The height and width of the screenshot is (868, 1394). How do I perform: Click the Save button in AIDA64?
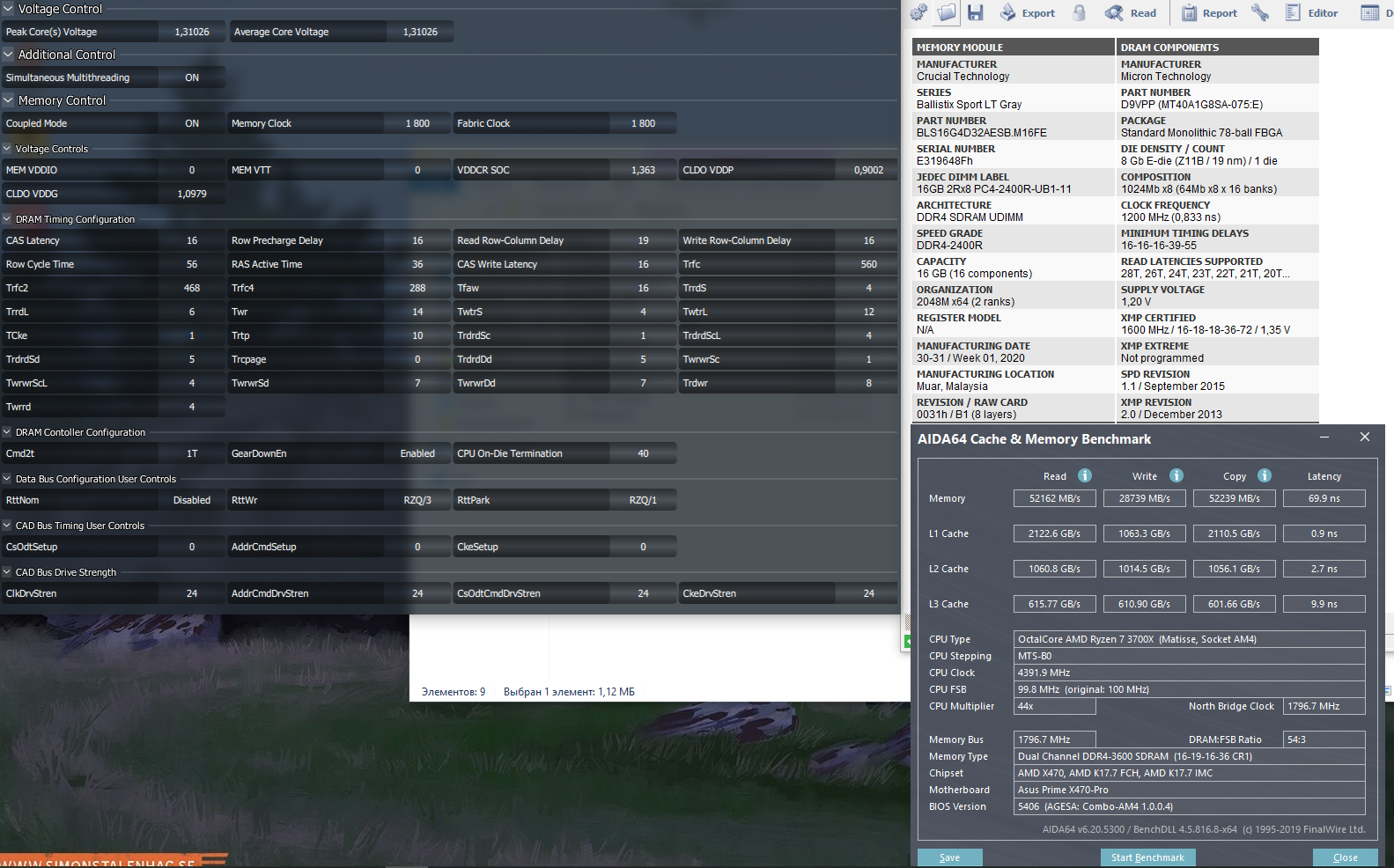(949, 857)
